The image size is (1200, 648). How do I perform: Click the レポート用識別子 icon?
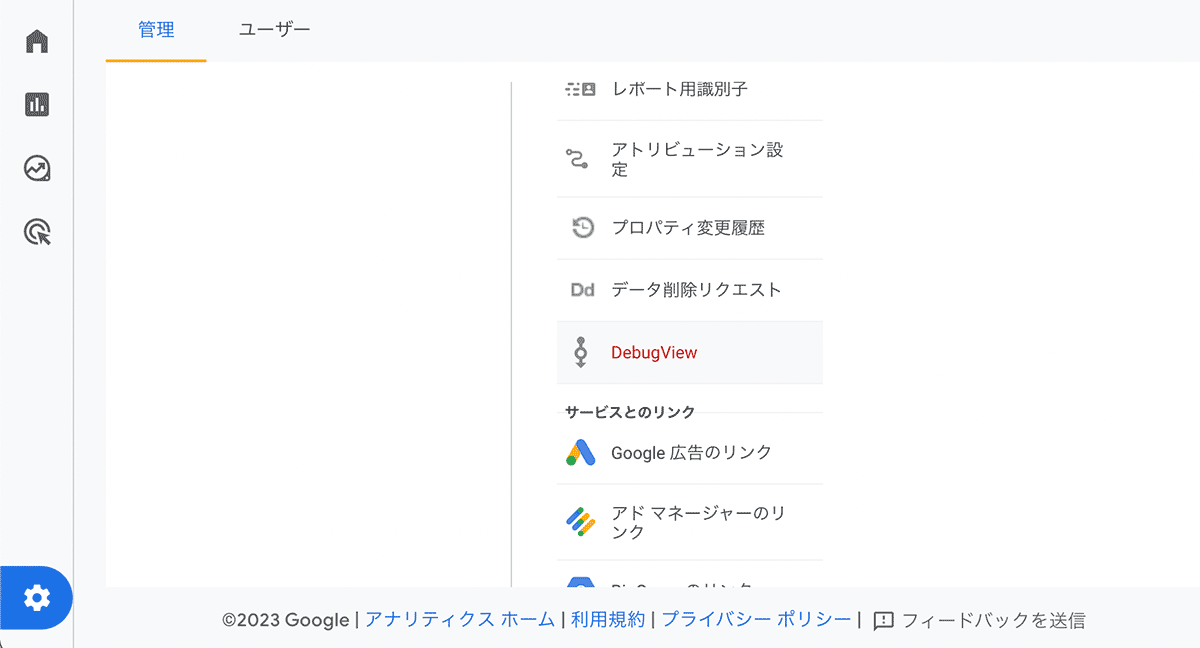click(x=580, y=89)
